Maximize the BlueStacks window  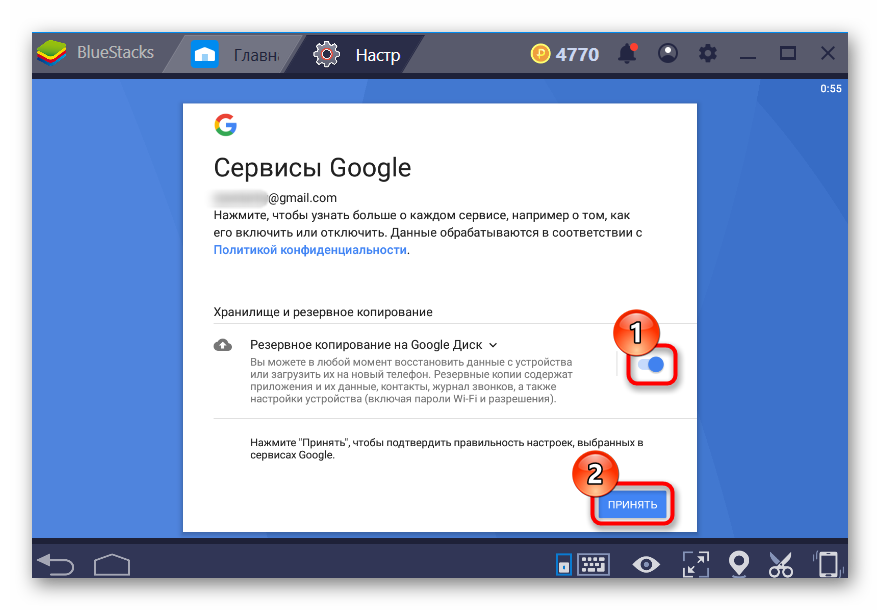coord(788,53)
